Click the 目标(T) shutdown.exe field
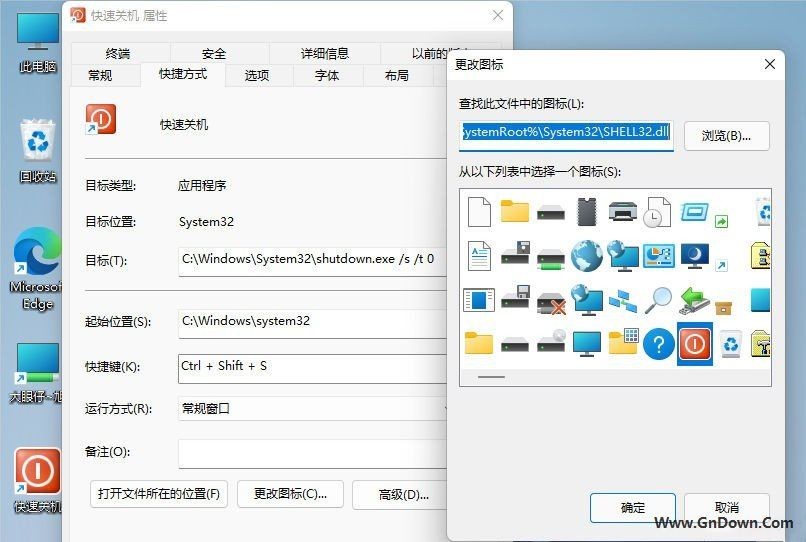The width and height of the screenshot is (806, 542). click(313, 261)
